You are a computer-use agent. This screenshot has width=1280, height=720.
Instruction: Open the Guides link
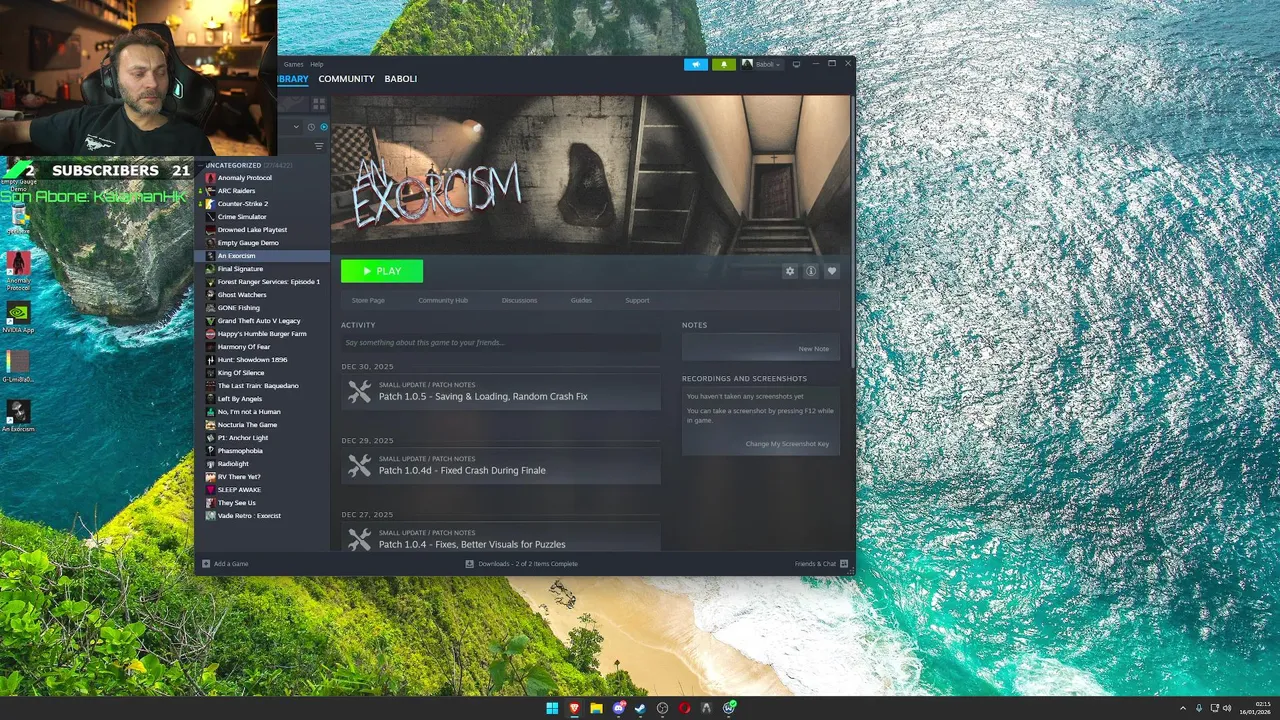pos(581,300)
